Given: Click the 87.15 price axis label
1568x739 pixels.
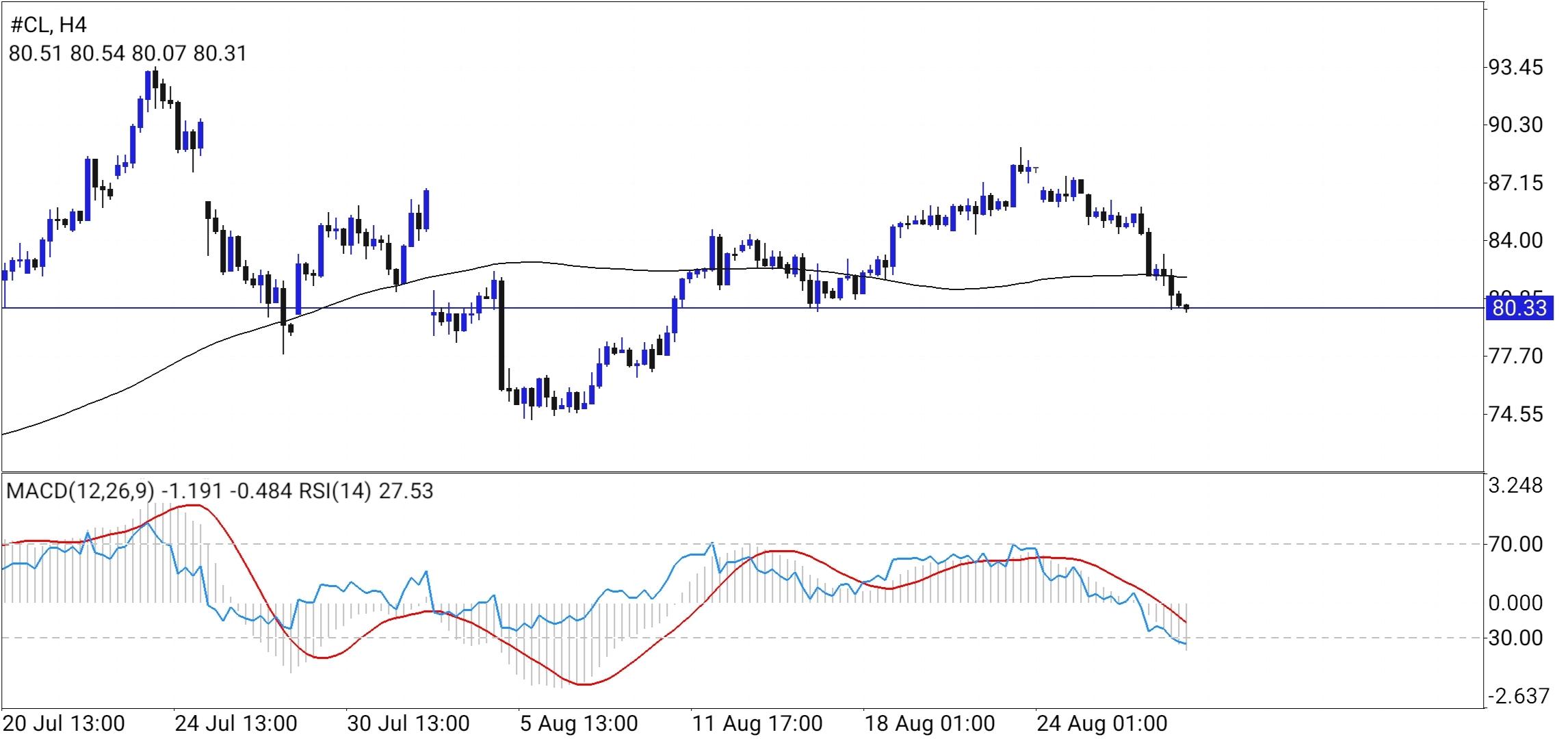Looking at the screenshot, I should point(1515,183).
